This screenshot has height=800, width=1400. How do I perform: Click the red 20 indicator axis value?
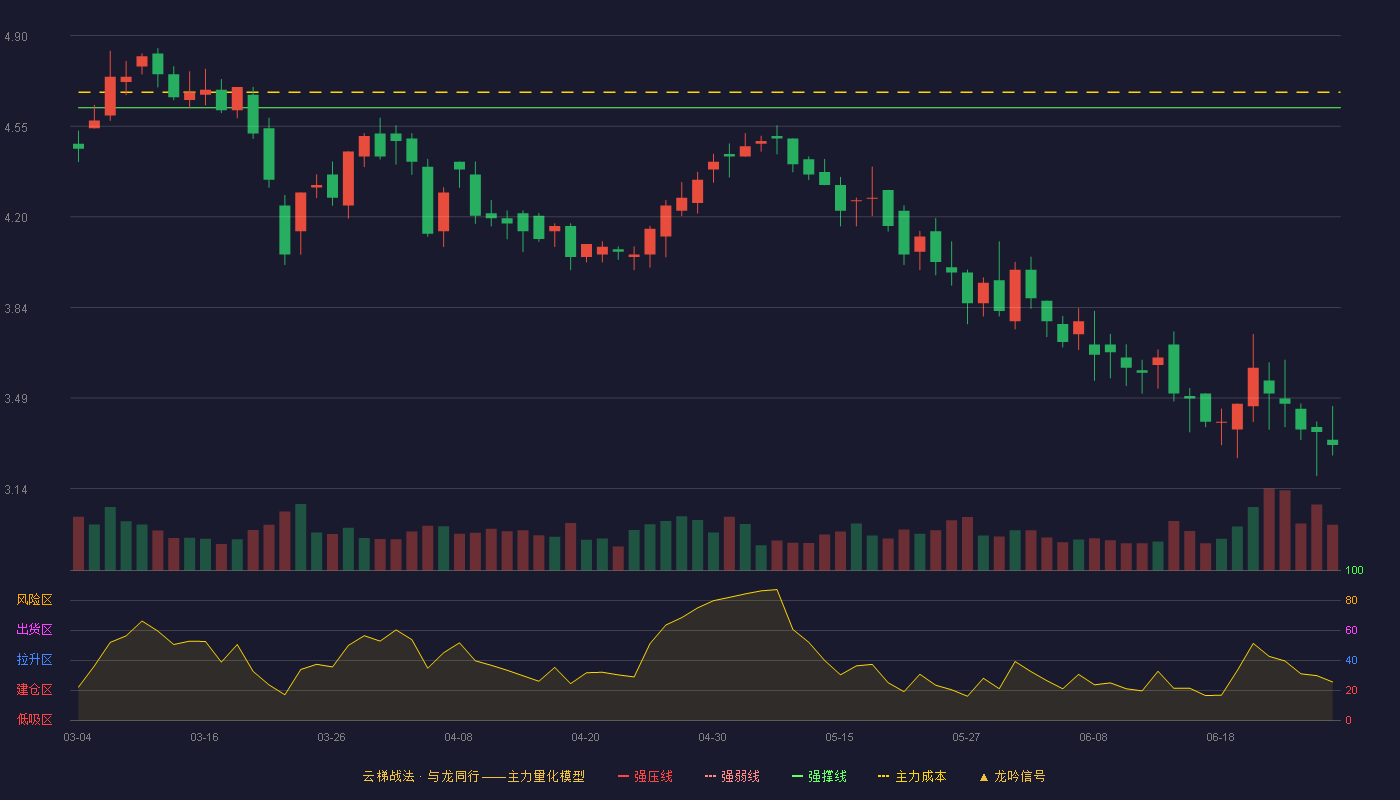point(1351,690)
